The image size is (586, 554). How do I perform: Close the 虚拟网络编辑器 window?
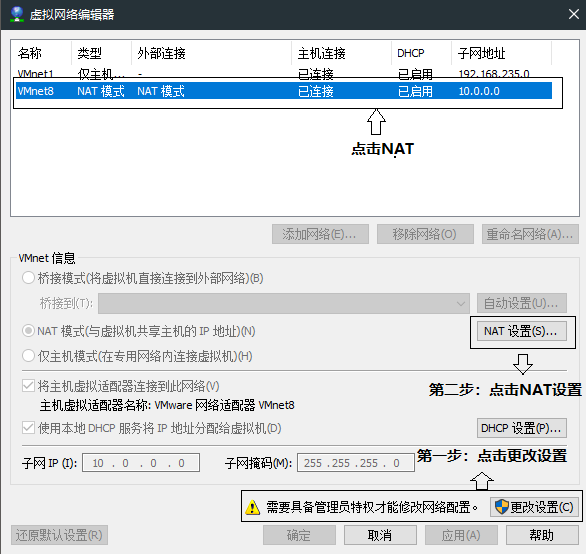574,14
